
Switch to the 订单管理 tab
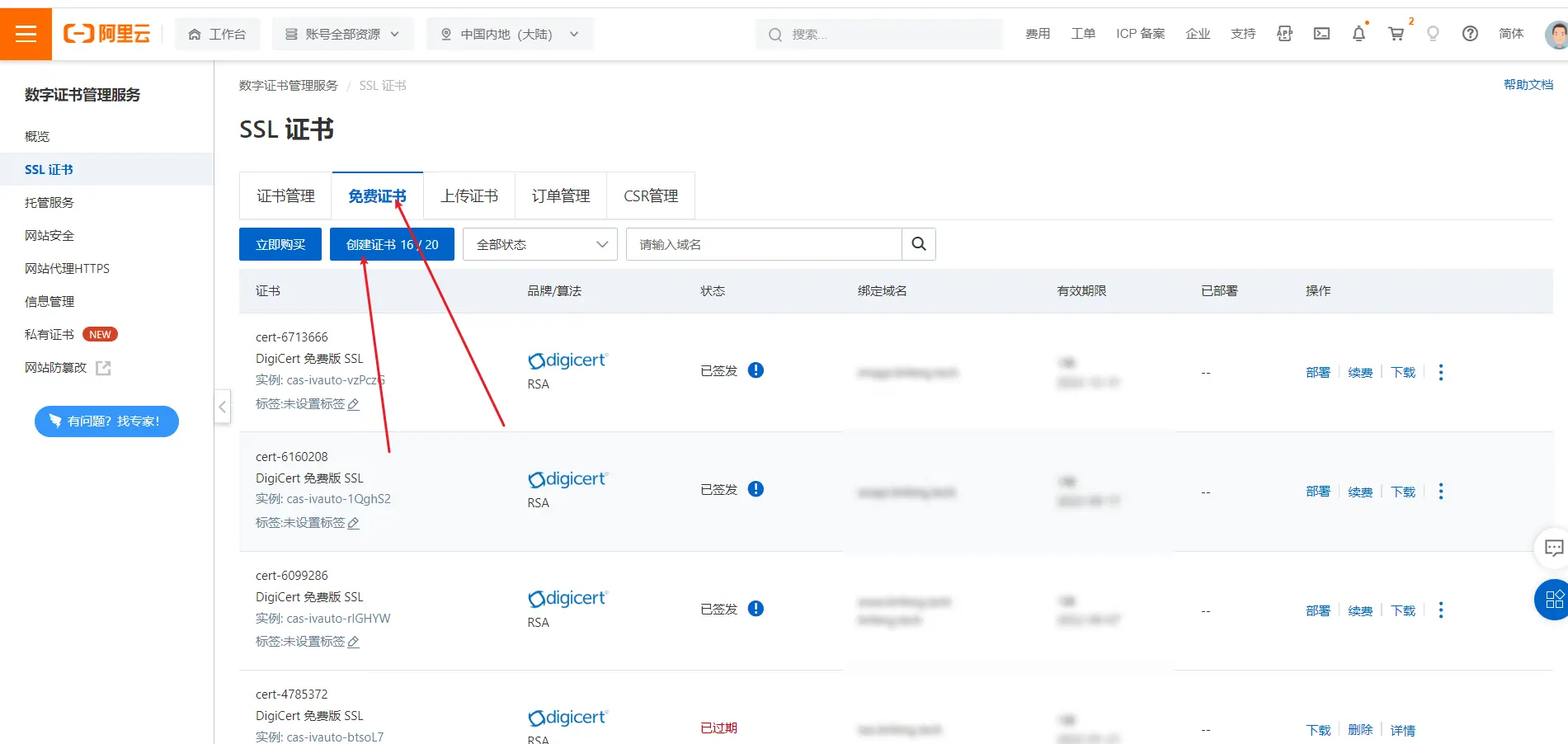click(561, 196)
